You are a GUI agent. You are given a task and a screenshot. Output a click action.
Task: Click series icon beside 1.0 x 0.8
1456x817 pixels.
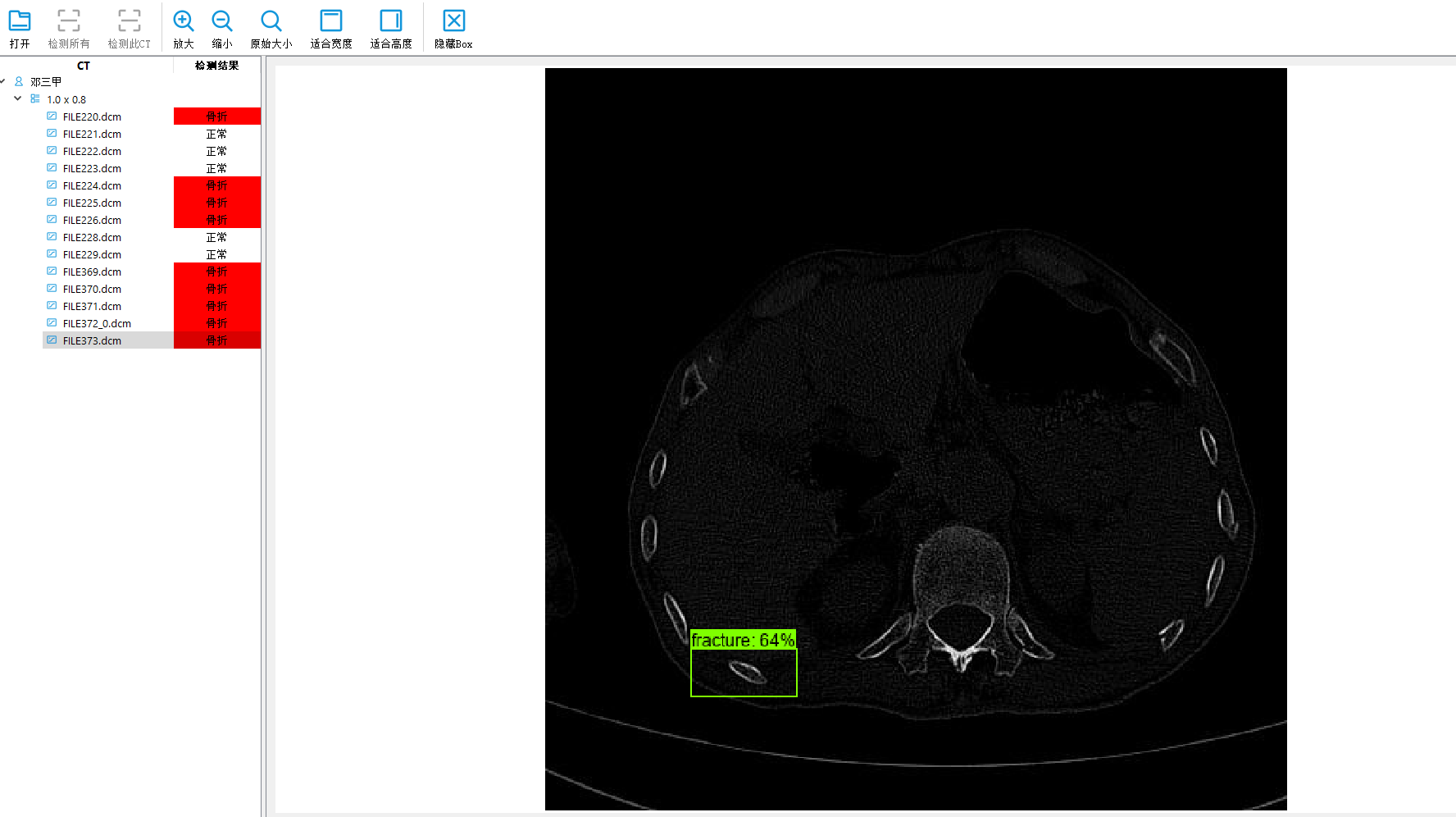(34, 98)
